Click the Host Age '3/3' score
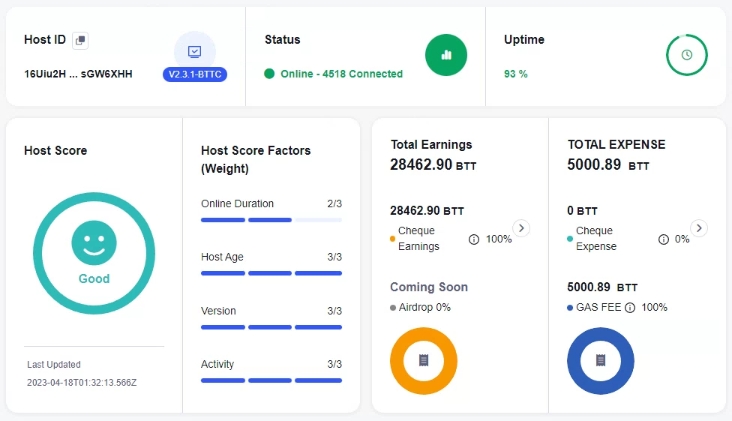This screenshot has width=732, height=421. pos(334,257)
